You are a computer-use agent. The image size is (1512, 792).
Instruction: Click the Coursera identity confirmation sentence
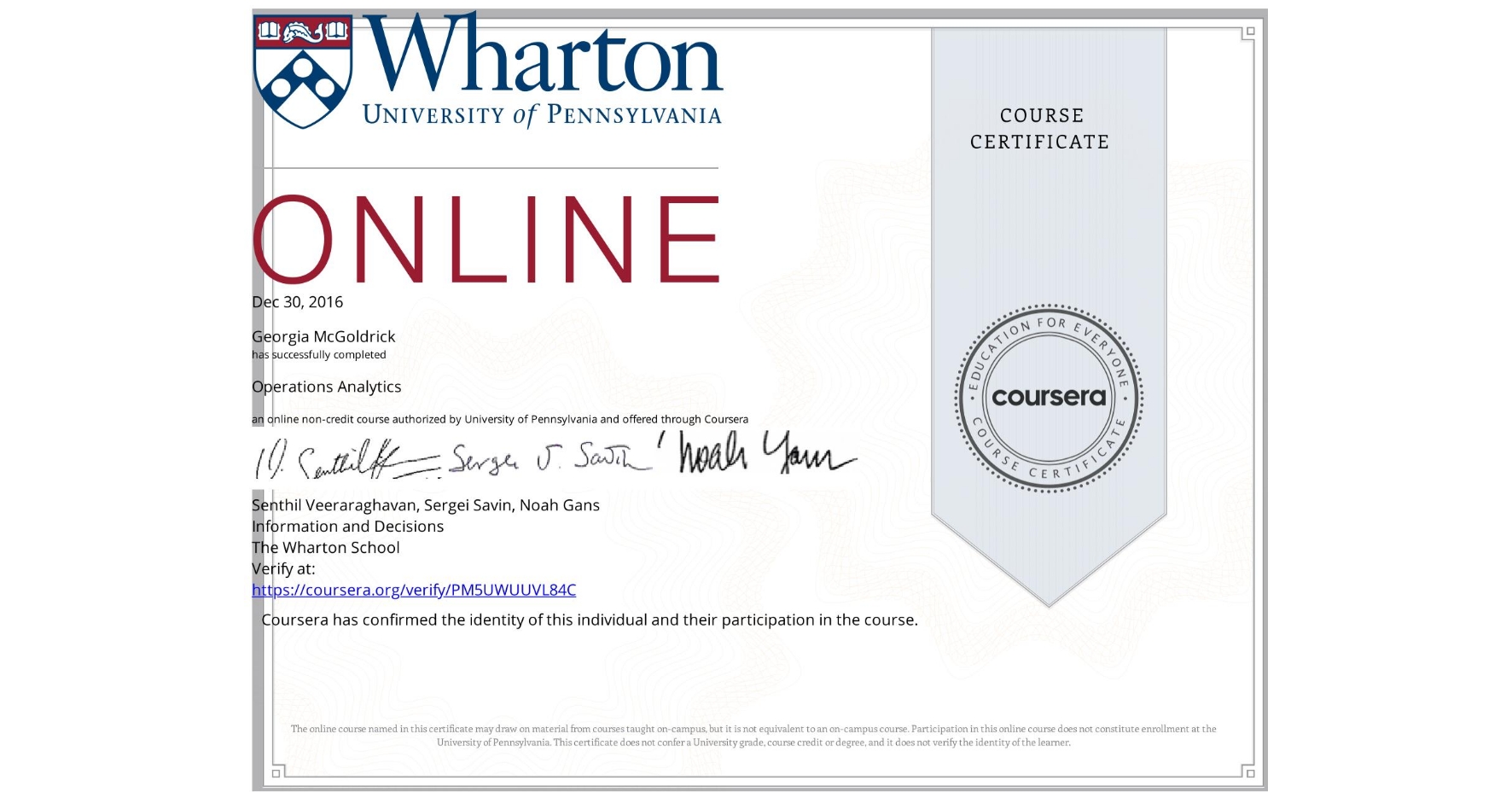coord(590,620)
